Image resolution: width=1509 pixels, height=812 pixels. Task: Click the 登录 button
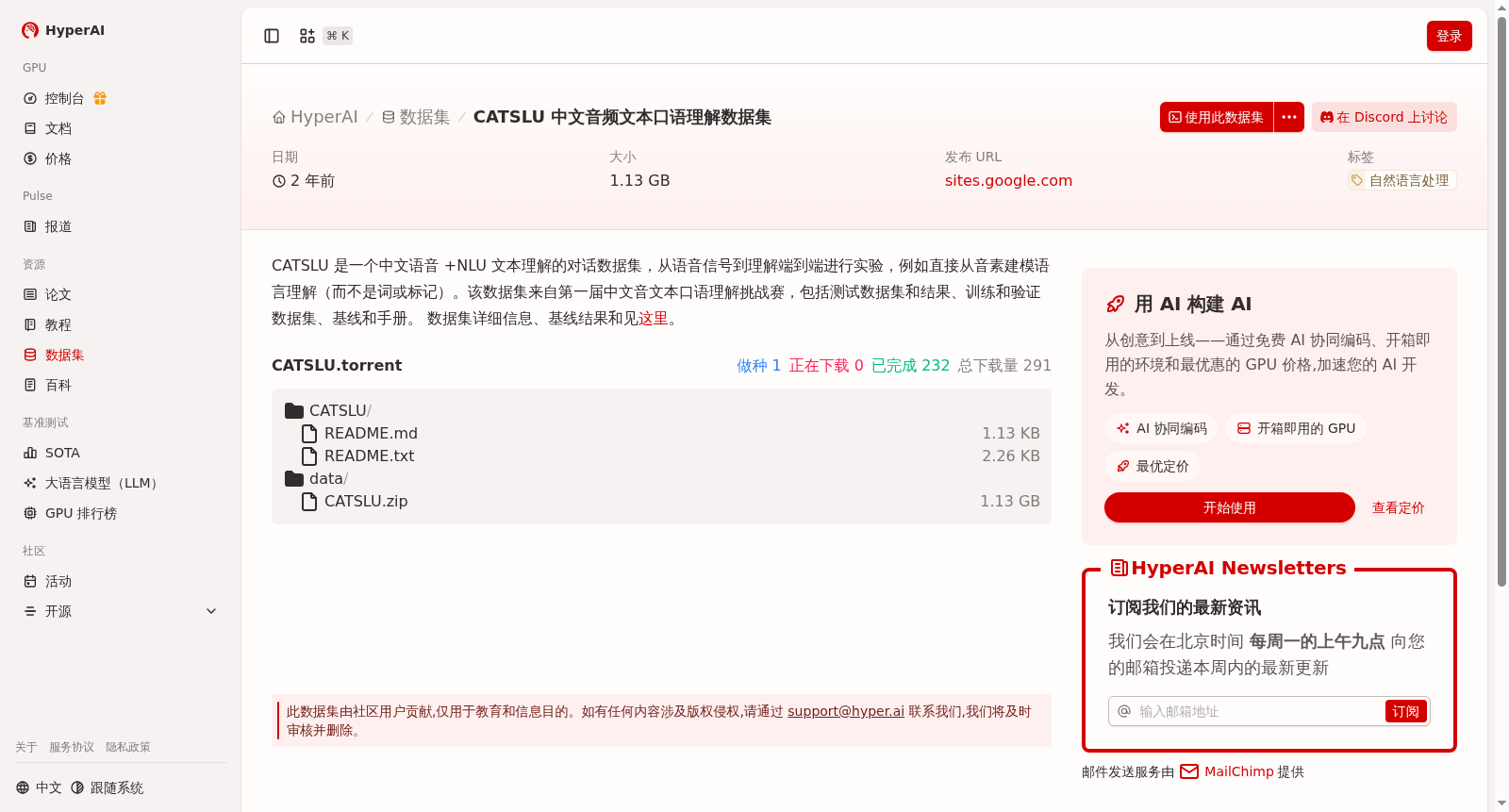1449,36
